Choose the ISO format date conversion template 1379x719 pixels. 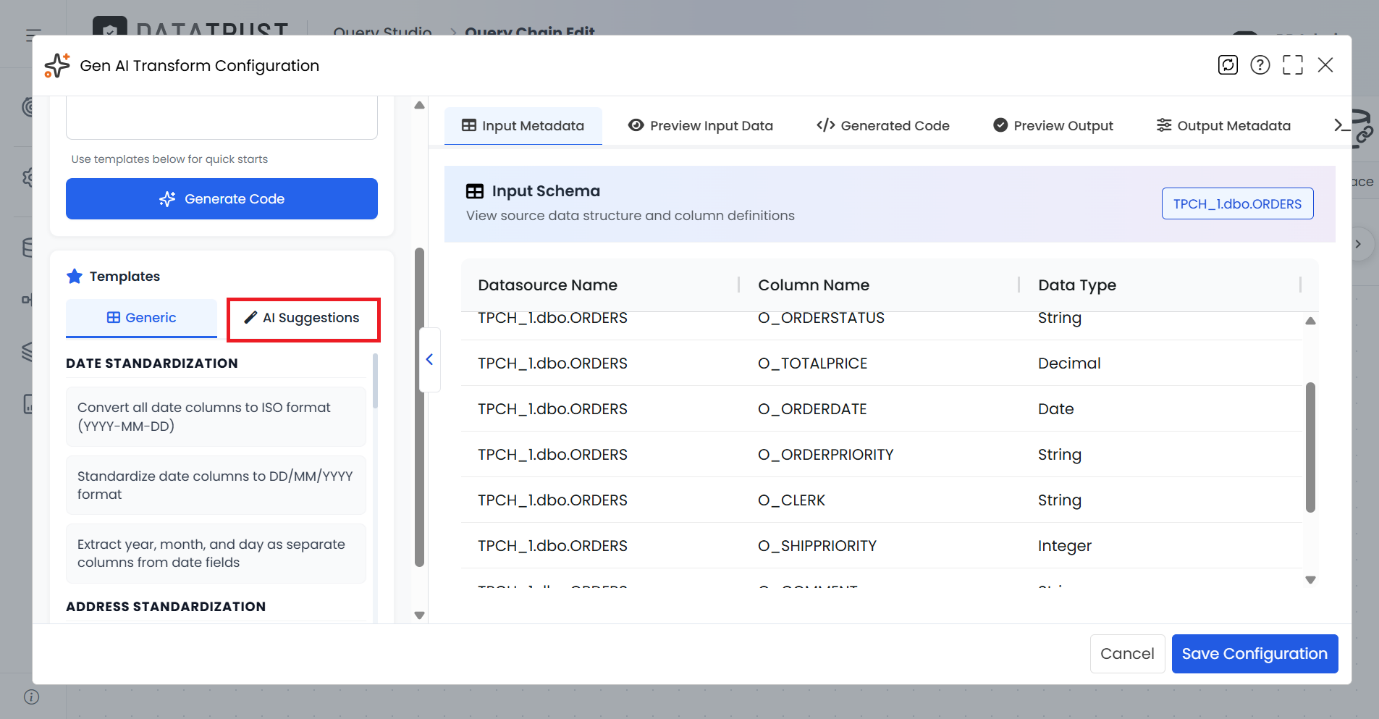point(216,416)
